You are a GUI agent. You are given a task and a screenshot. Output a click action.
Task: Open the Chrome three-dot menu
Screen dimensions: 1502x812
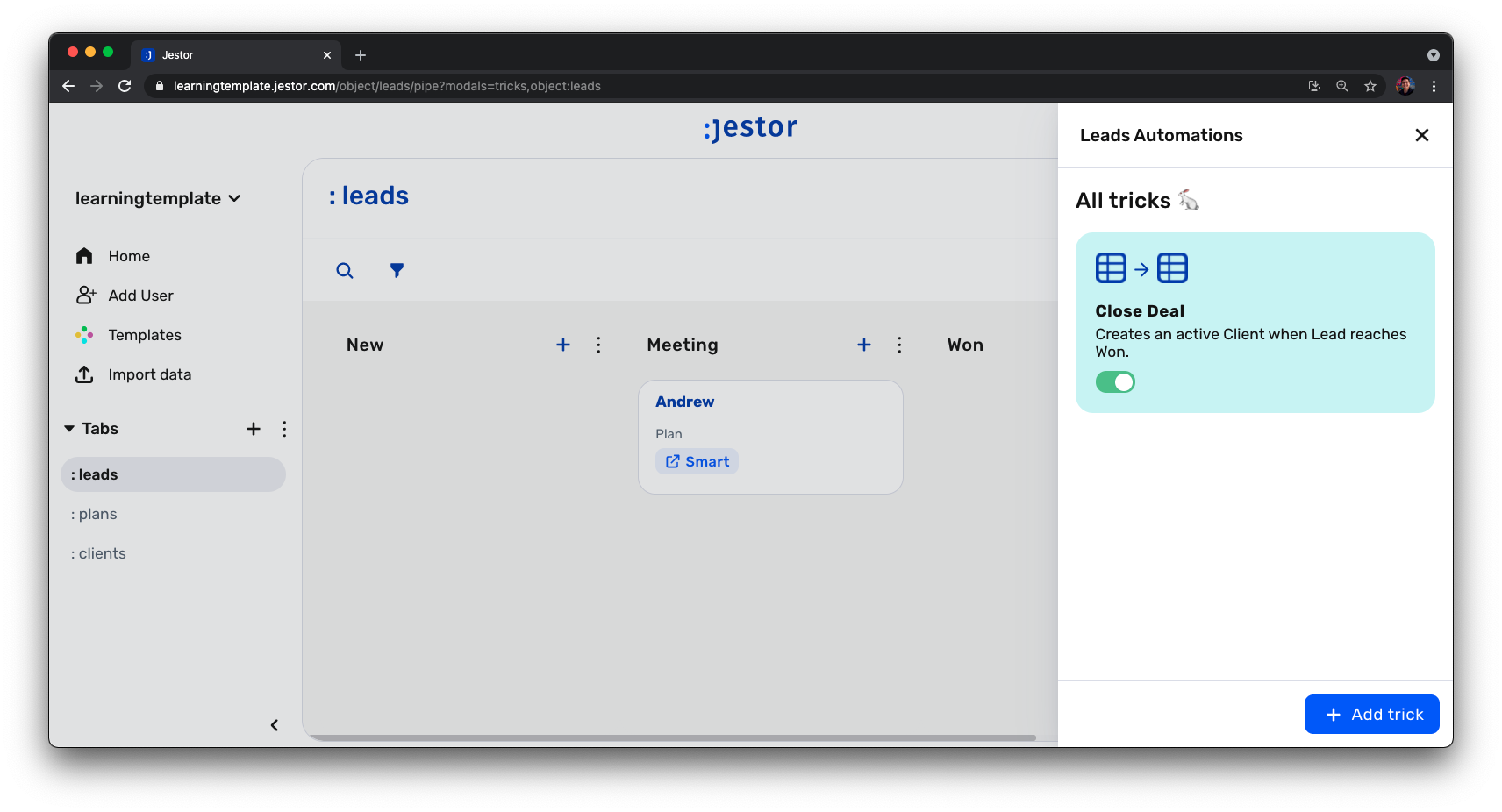(1434, 86)
